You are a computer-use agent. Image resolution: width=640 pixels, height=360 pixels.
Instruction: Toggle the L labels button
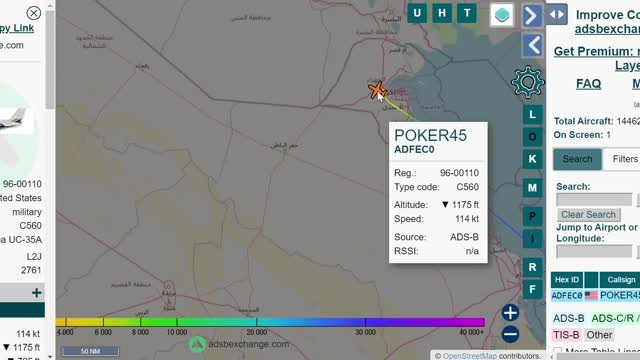(x=532, y=115)
